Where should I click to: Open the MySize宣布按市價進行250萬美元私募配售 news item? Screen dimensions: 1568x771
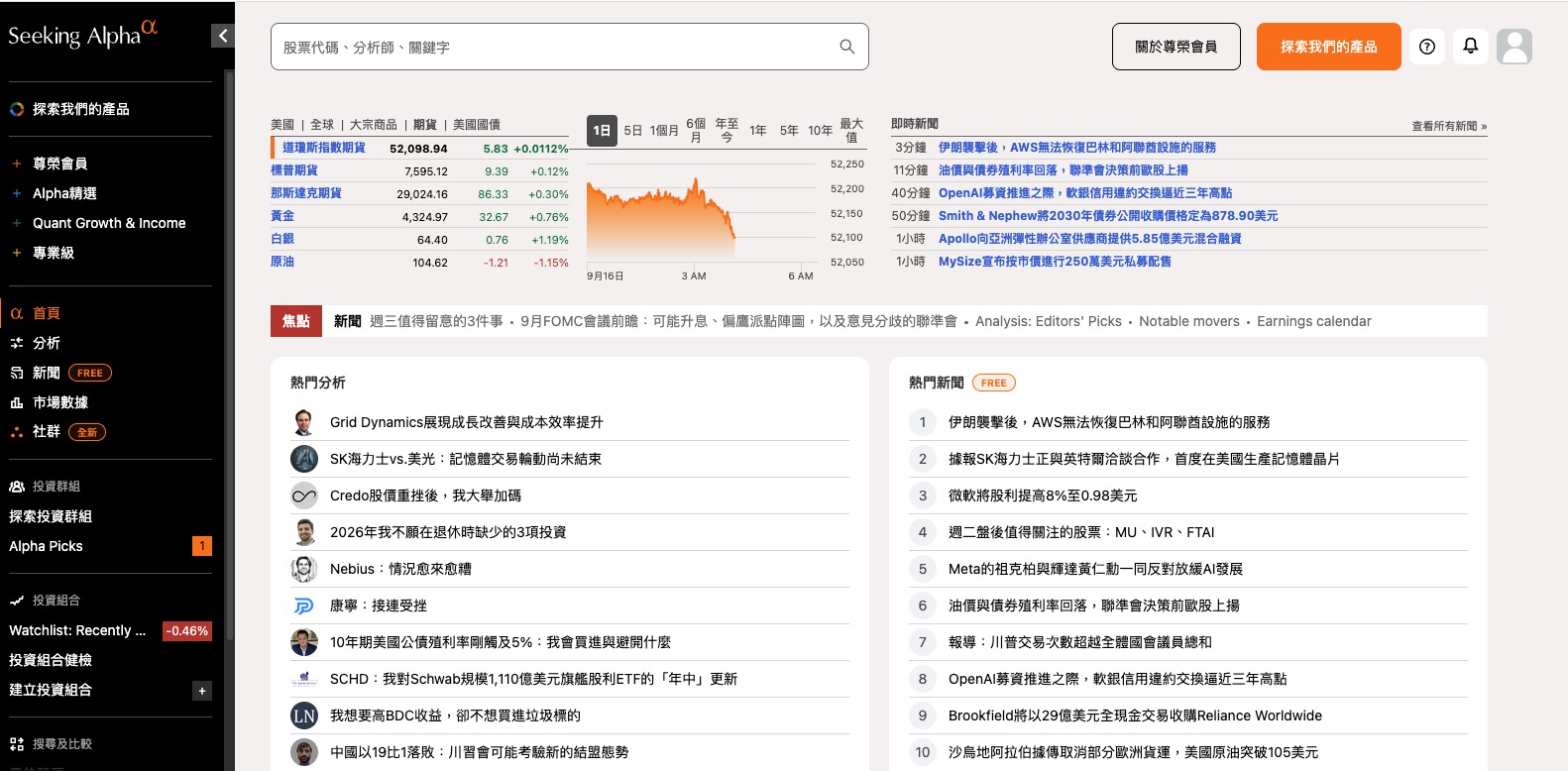coord(1055,262)
